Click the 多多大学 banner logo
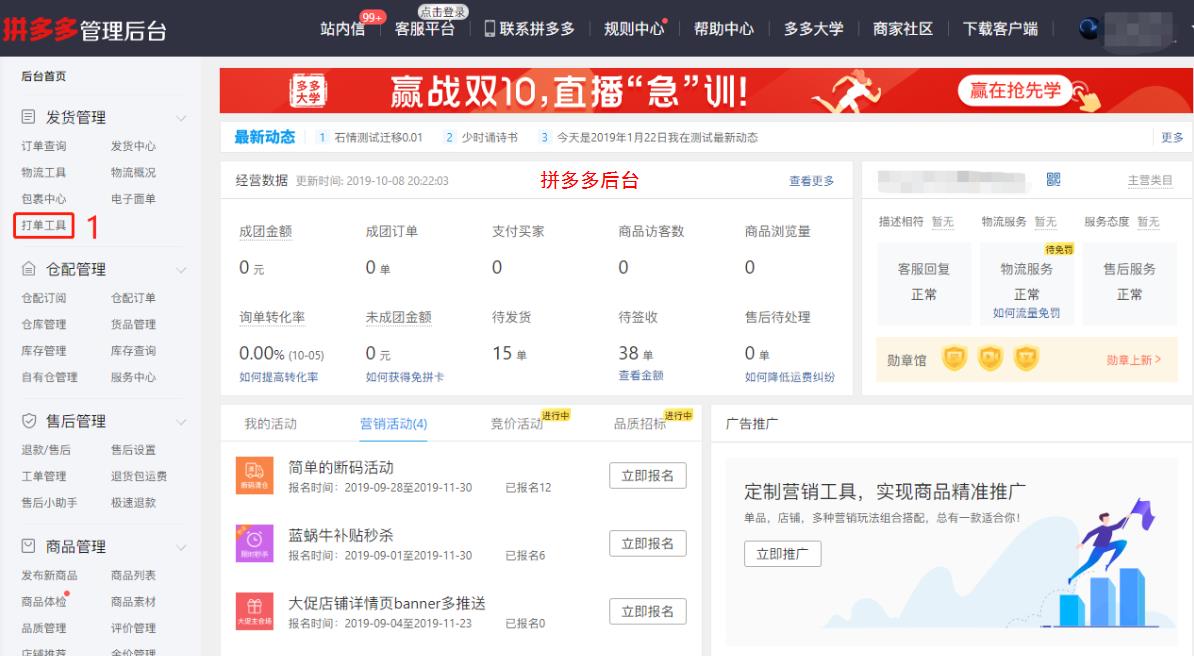Image resolution: width=1194 pixels, height=656 pixels. tap(308, 91)
